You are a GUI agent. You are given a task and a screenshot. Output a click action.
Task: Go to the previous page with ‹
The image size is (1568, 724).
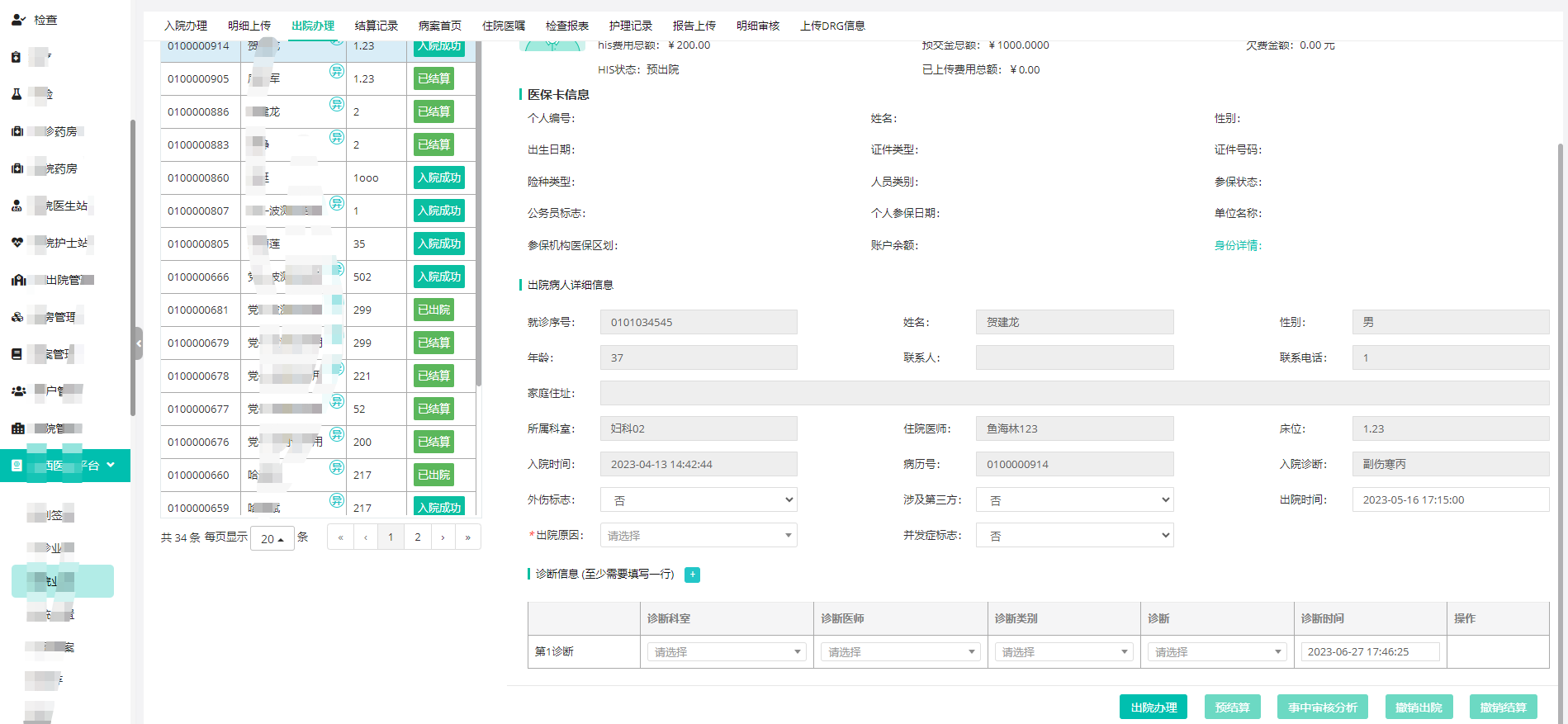pos(366,537)
